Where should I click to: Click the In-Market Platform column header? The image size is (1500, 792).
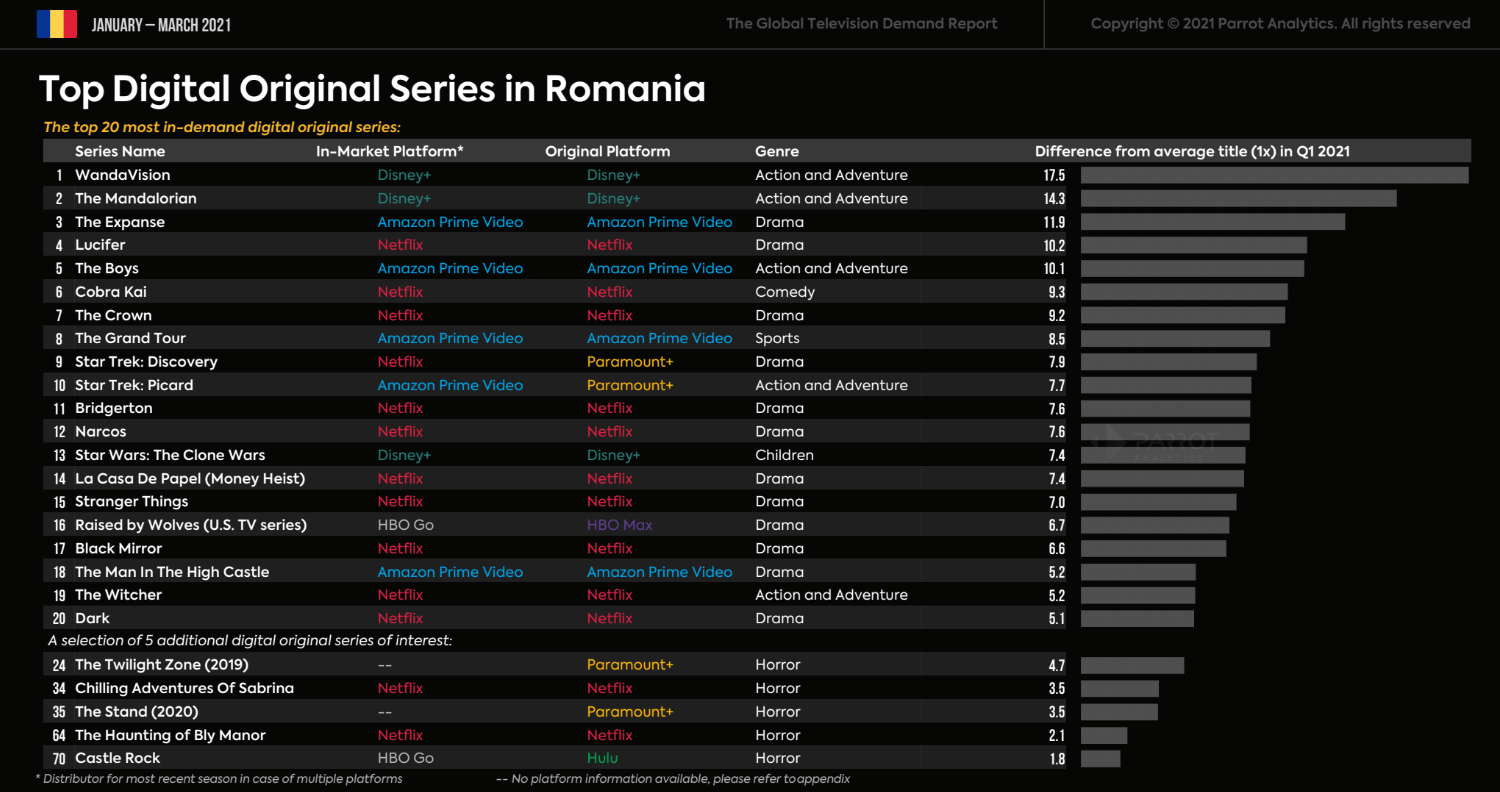[389, 151]
